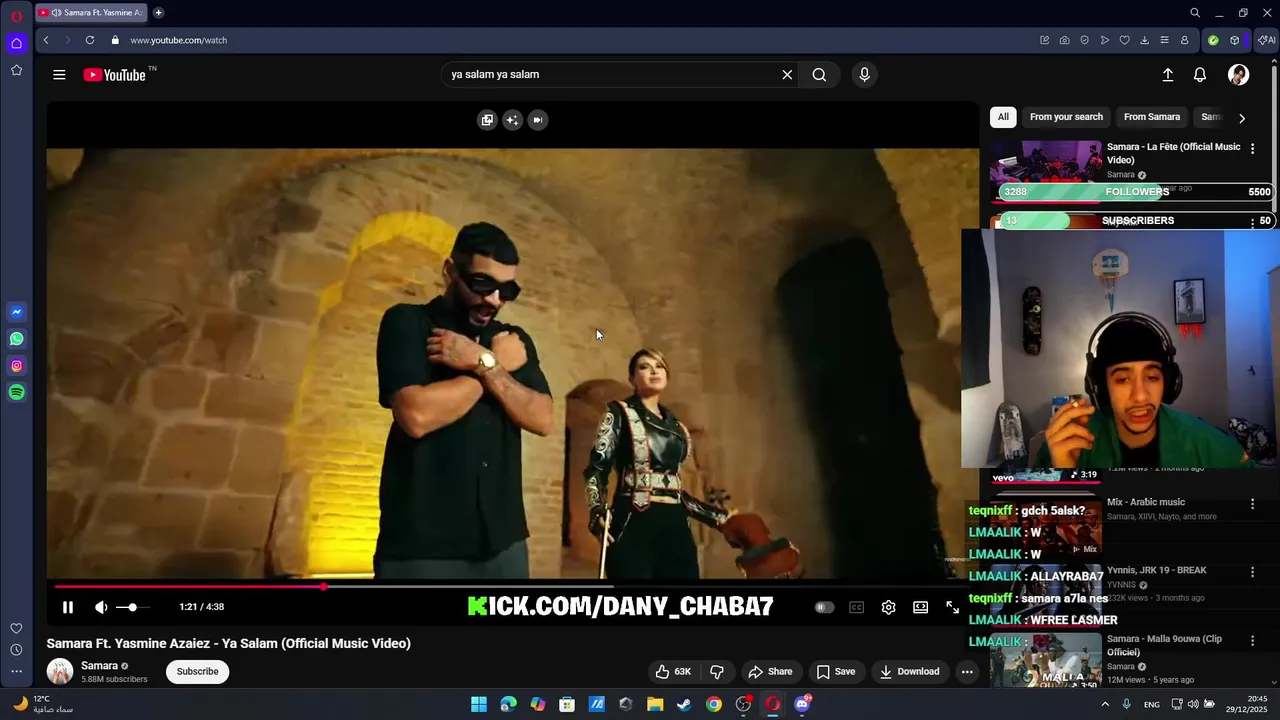Open Malla 9ouwa video options menu
Screen dimensions: 1280x720
[x=1252, y=641]
